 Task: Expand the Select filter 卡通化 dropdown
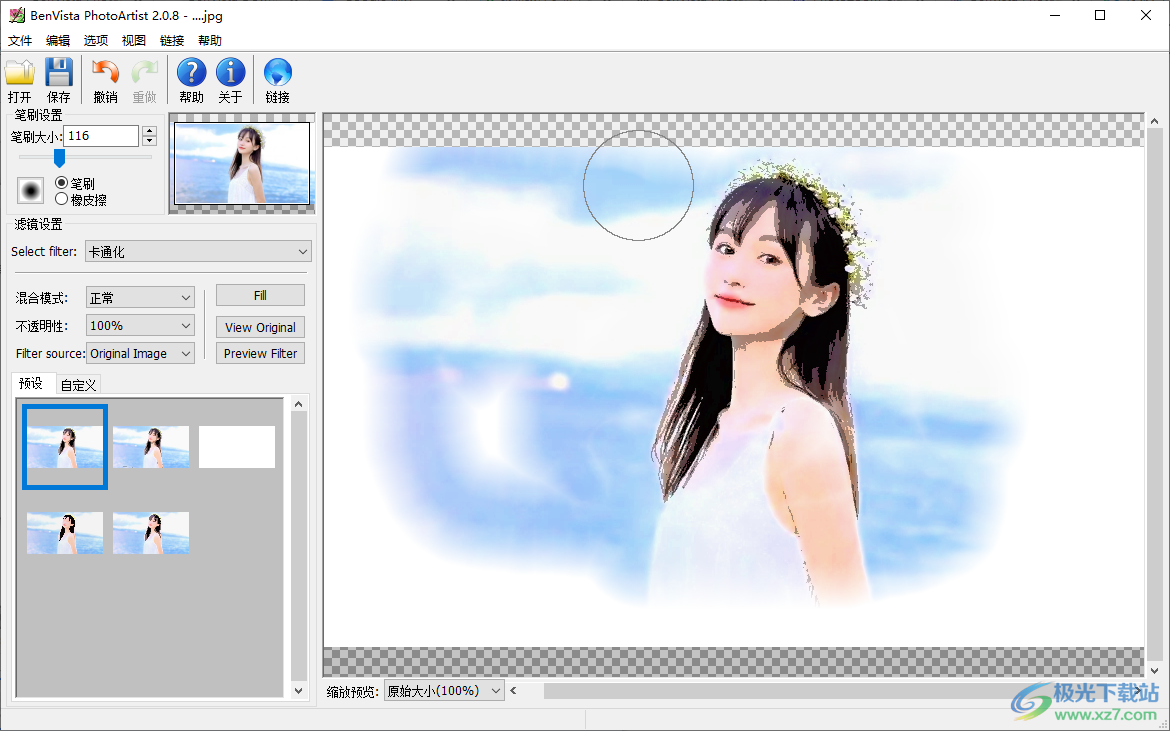pos(198,251)
